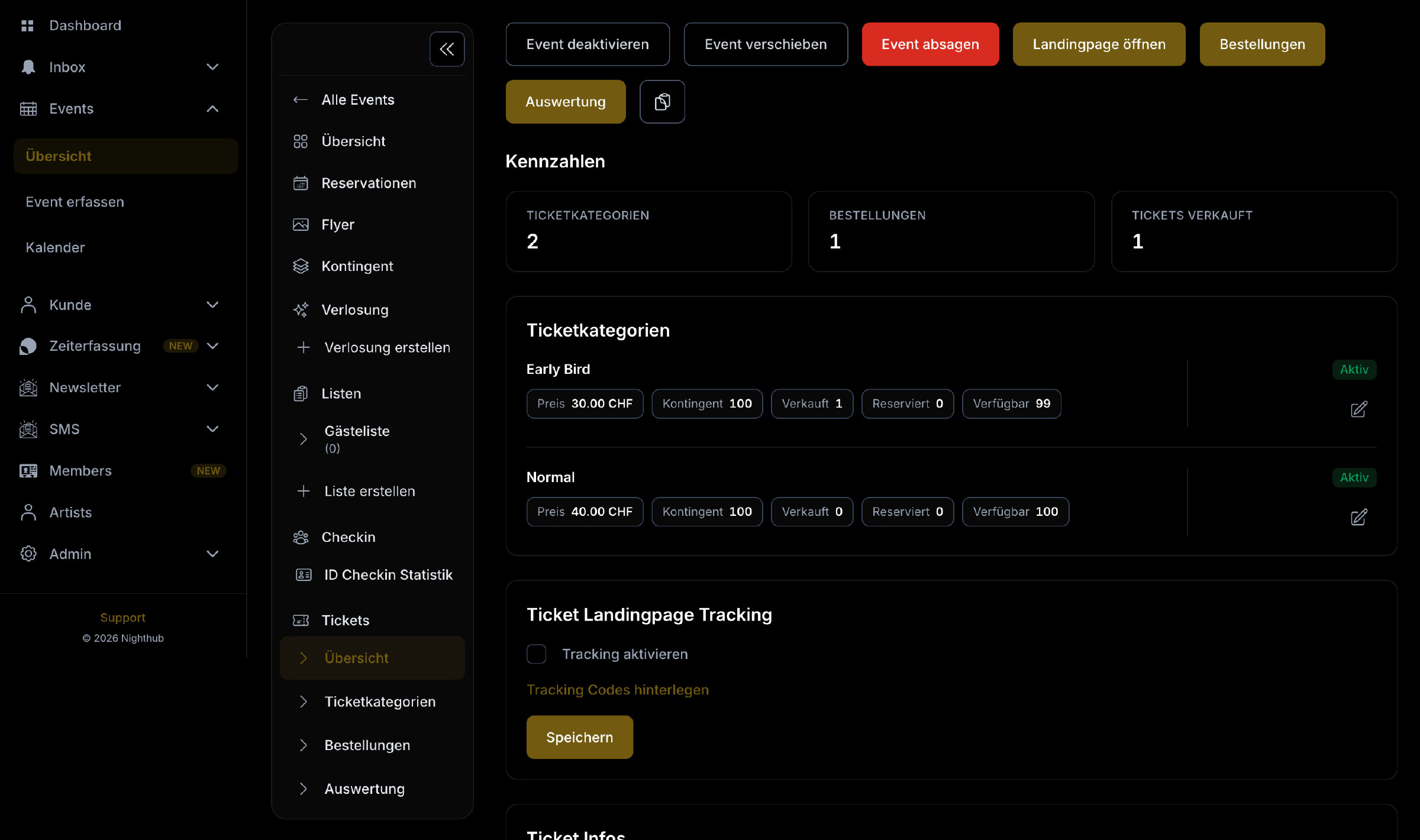Open the Inbox bell icon
The height and width of the screenshot is (840, 1420).
tap(28, 67)
